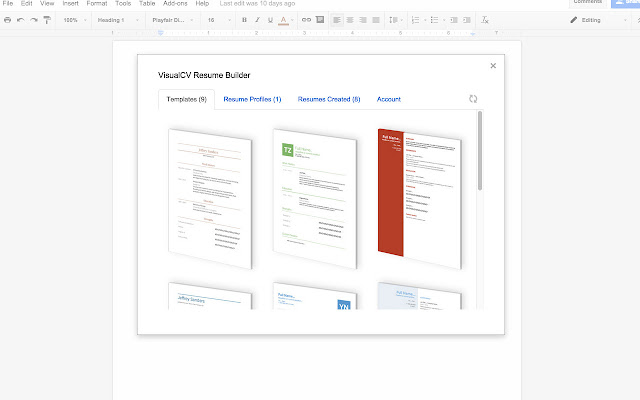
Task: Toggle Bold formatting
Action: click(244, 20)
